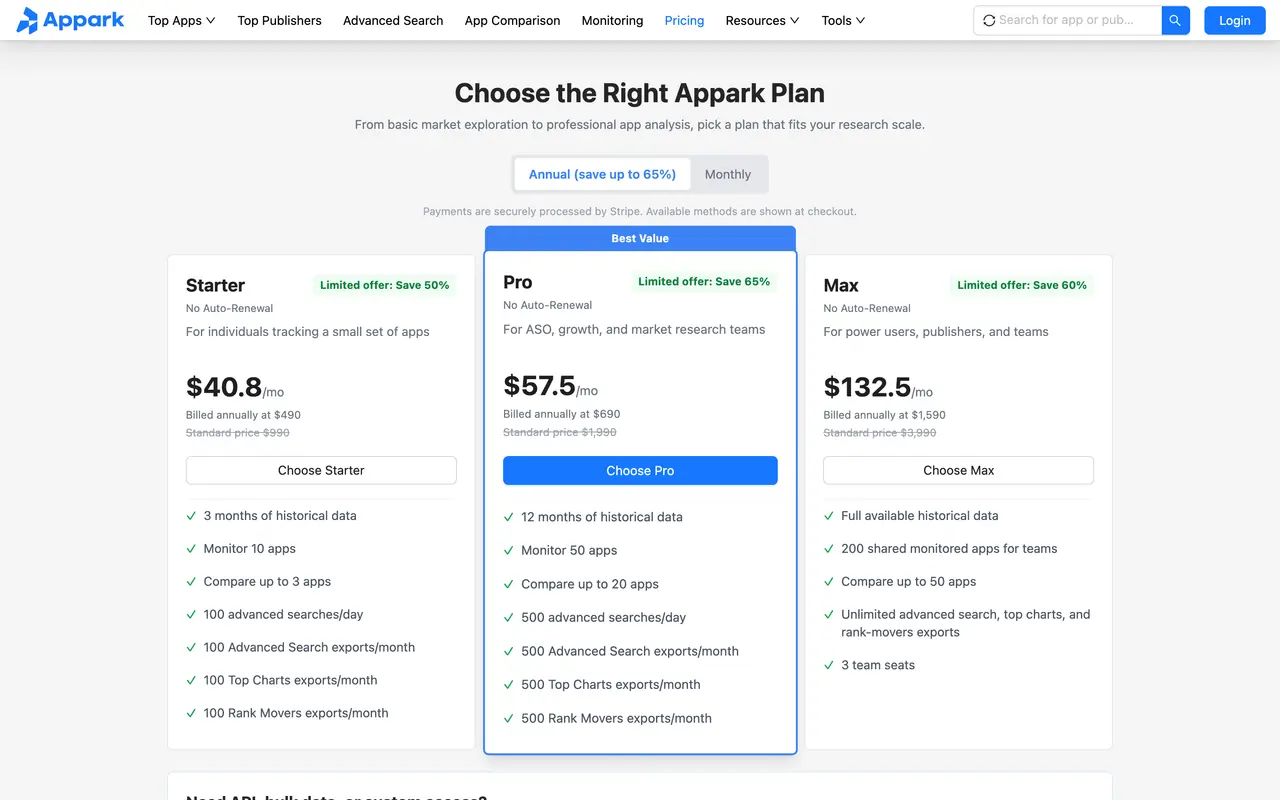
Task: Click the 'Pro' plan heading
Action: pyautogui.click(x=518, y=282)
